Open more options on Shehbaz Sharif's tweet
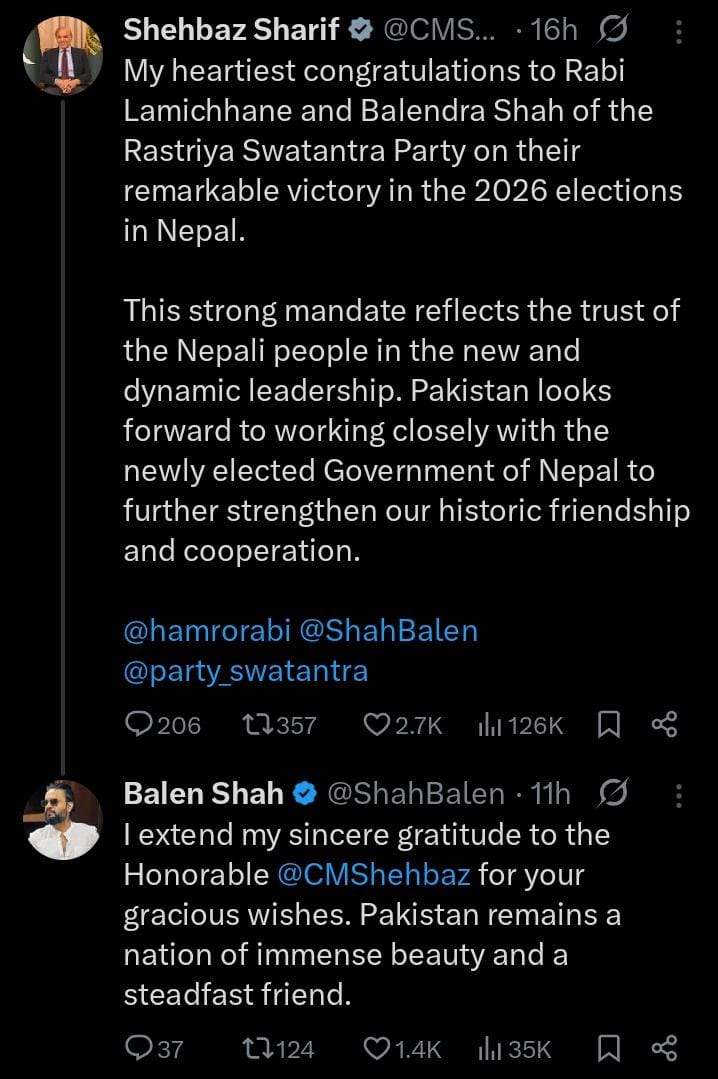 [680, 33]
